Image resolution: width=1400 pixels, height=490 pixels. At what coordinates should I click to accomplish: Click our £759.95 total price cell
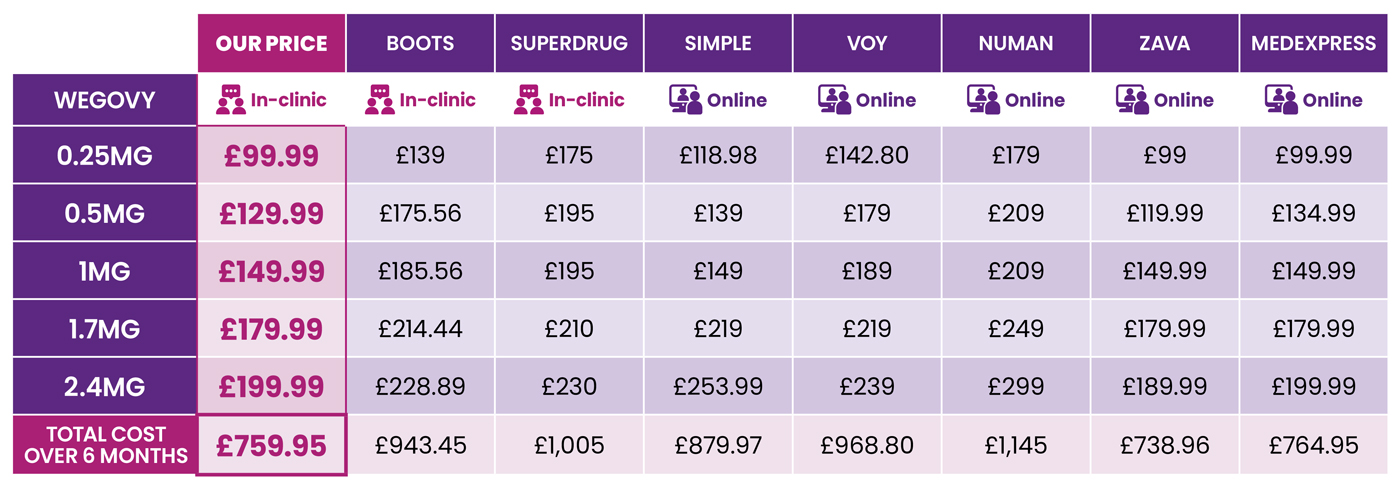pyautogui.click(x=271, y=445)
